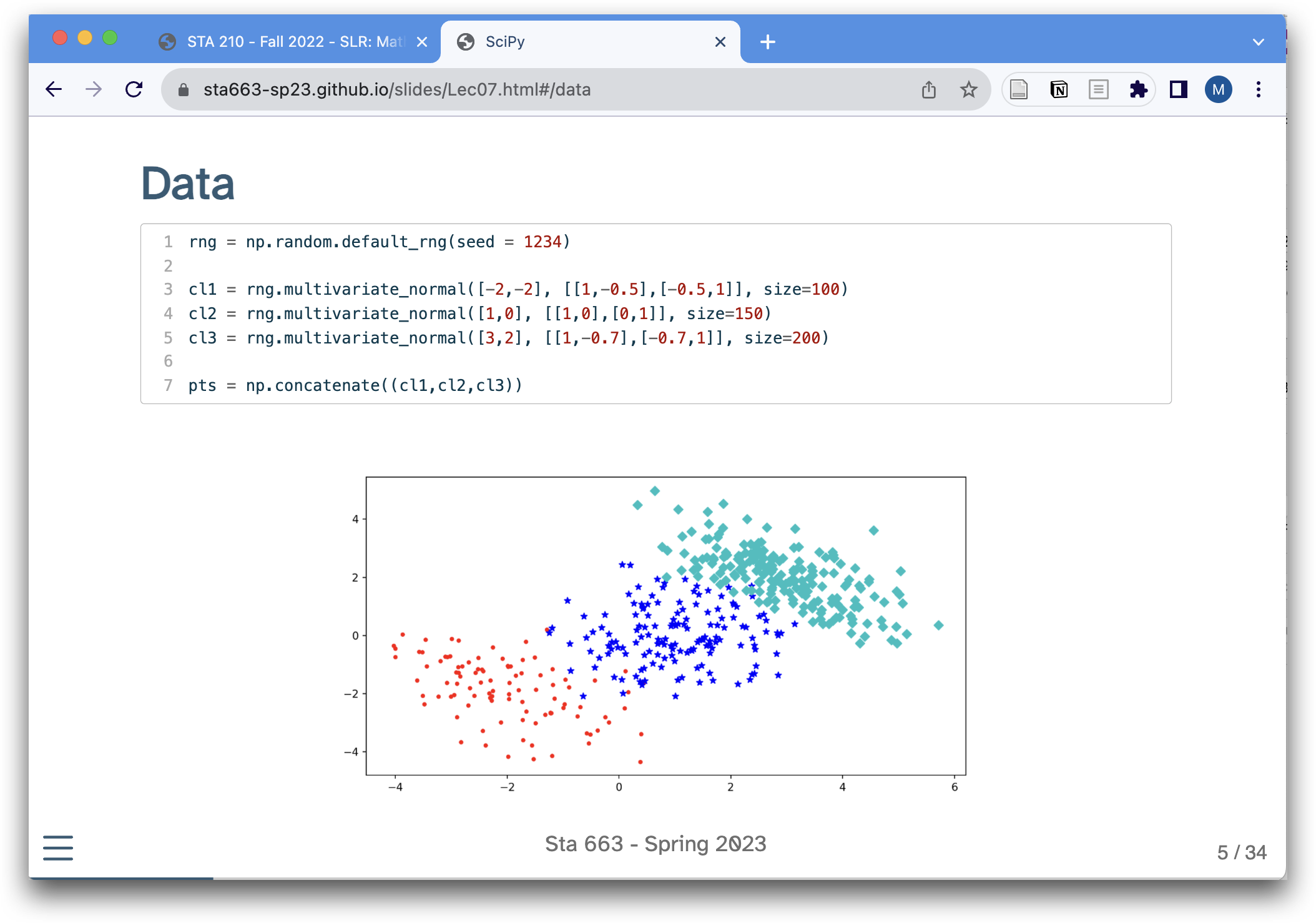Close the SciPy tab
This screenshot has width=1316, height=923.
[720, 42]
